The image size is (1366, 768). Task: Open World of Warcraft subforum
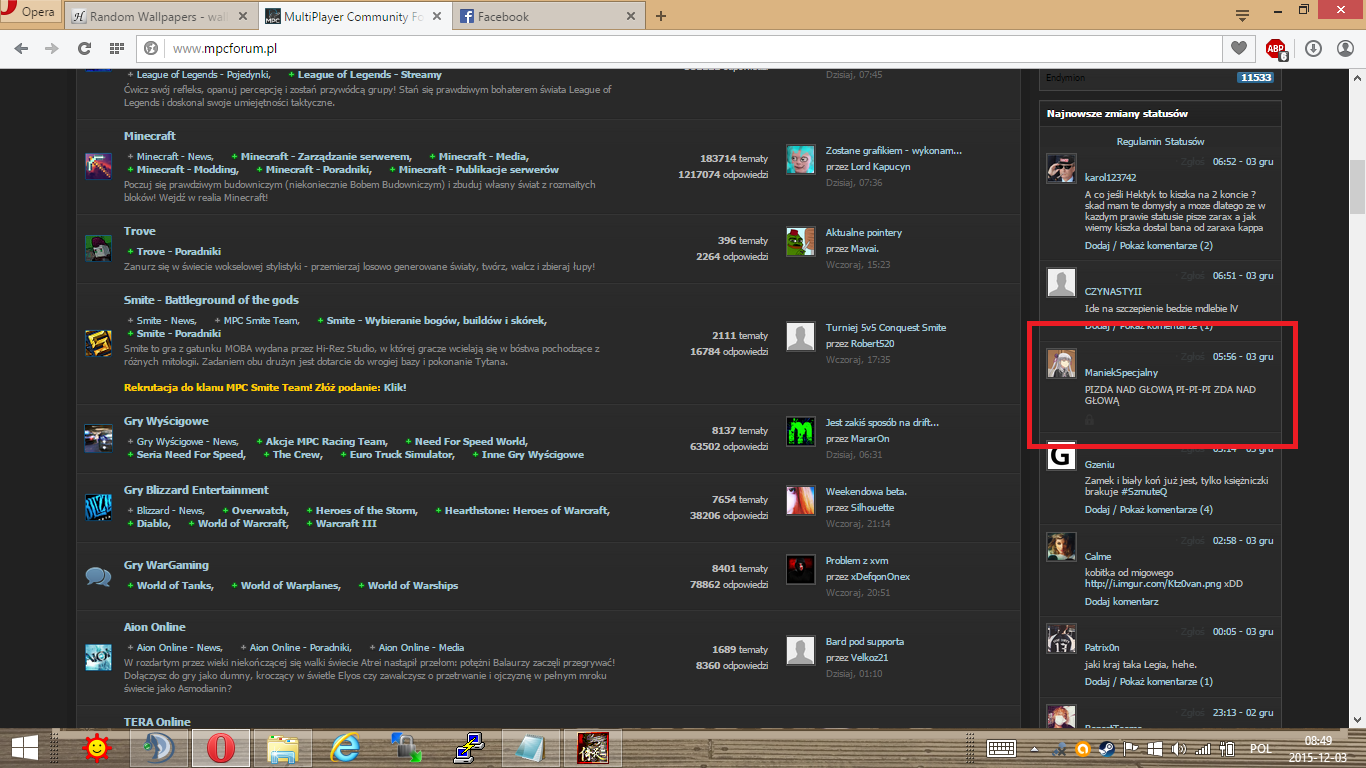243,524
